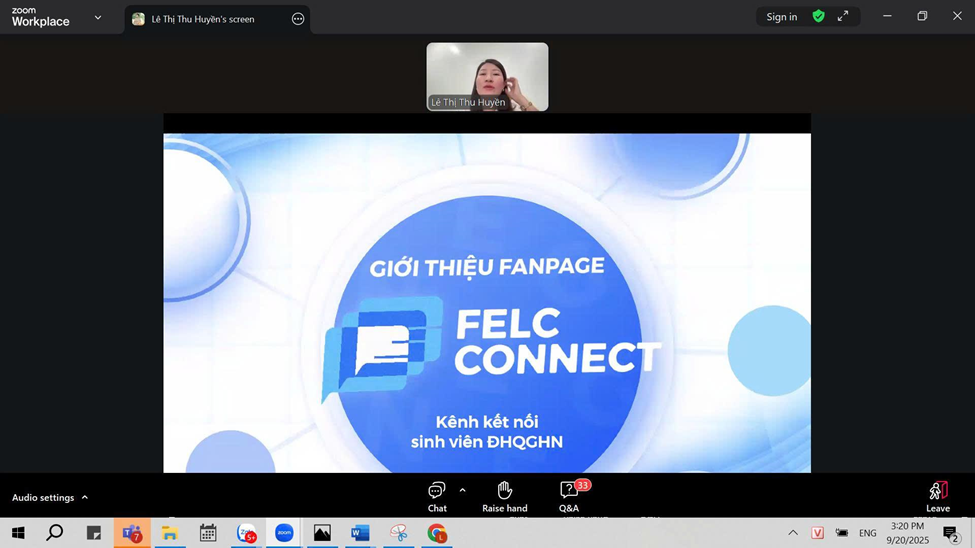
Task: Enter full screen mode
Action: coord(843,17)
